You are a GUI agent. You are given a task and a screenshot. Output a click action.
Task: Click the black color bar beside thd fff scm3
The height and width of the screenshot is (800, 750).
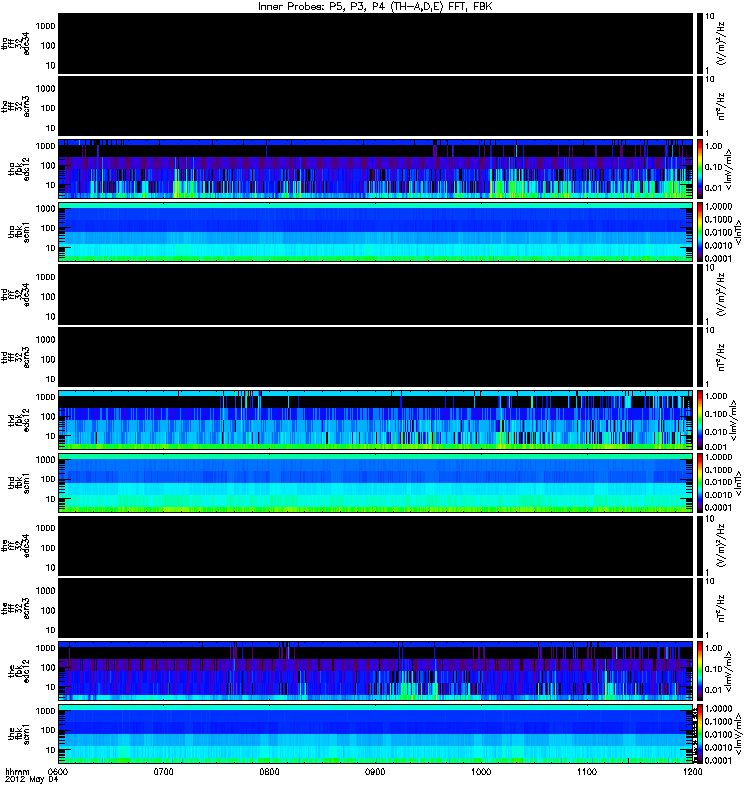(700, 357)
